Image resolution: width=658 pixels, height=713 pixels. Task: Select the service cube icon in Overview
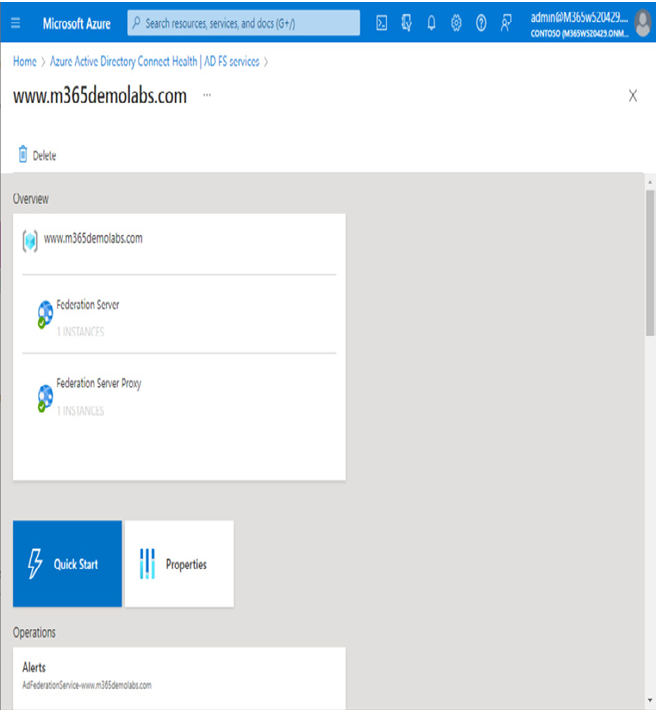point(30,241)
